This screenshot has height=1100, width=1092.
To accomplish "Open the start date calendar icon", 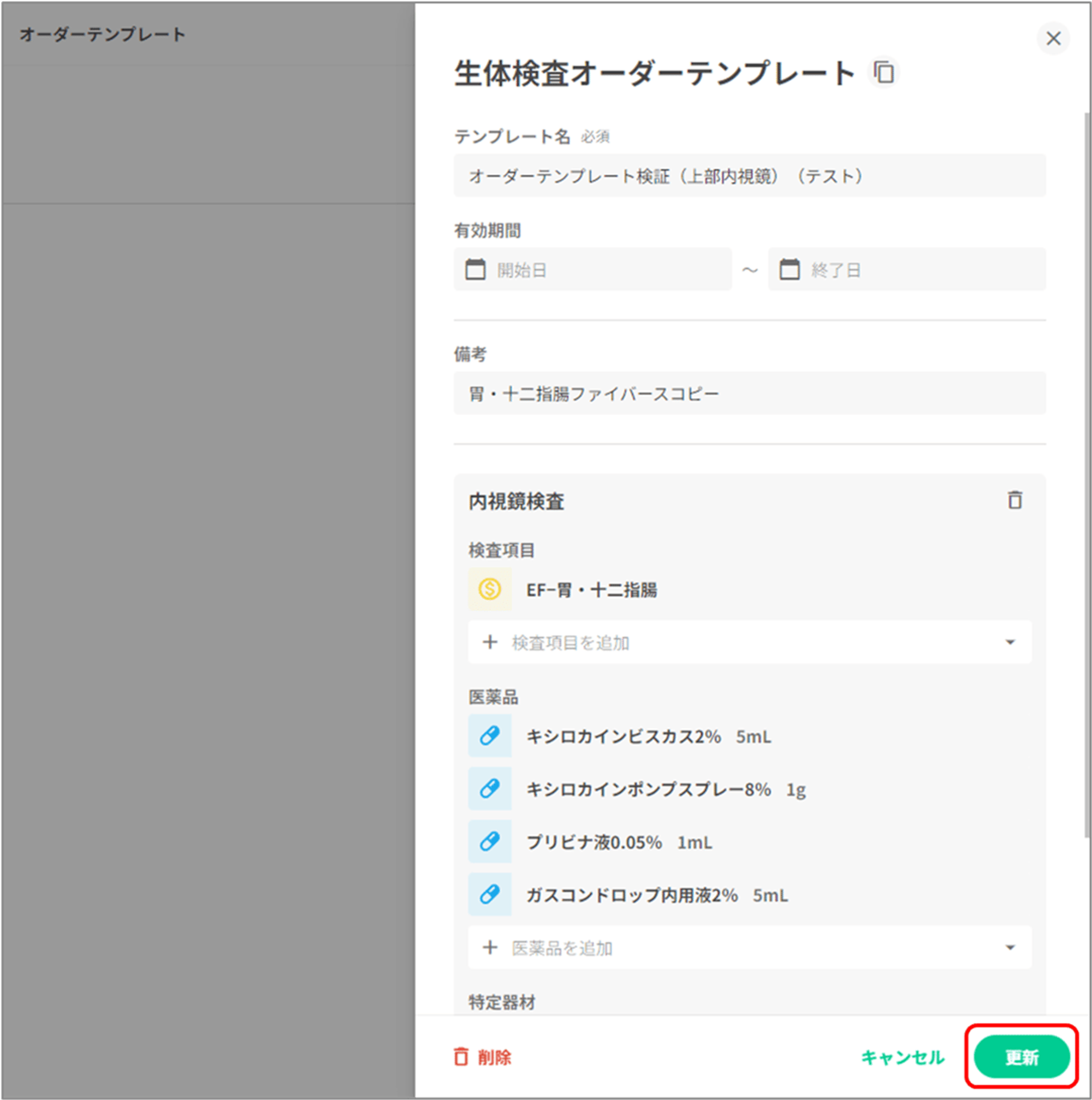I will 475,269.
